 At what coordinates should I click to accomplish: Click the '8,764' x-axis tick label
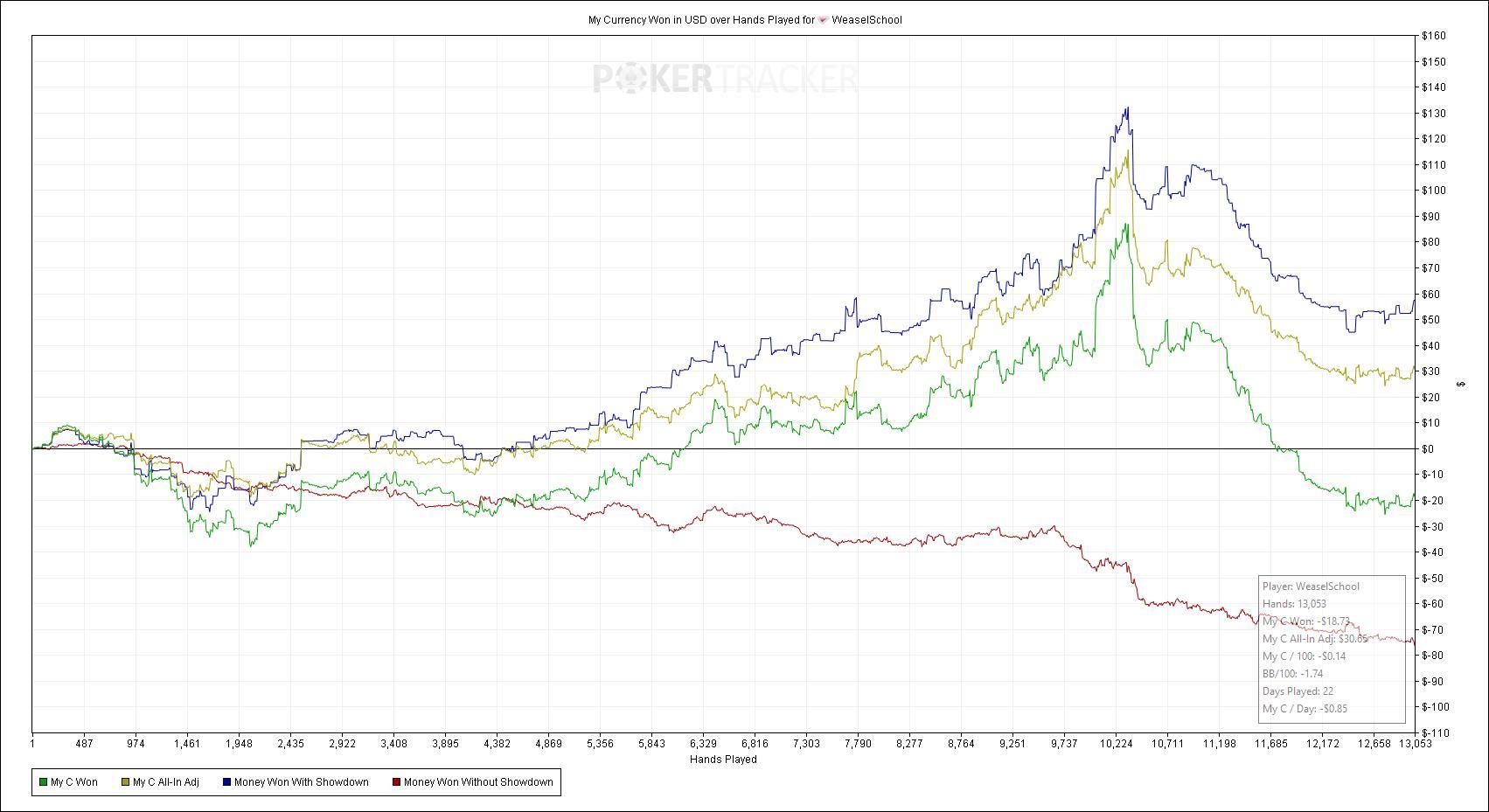[x=961, y=744]
